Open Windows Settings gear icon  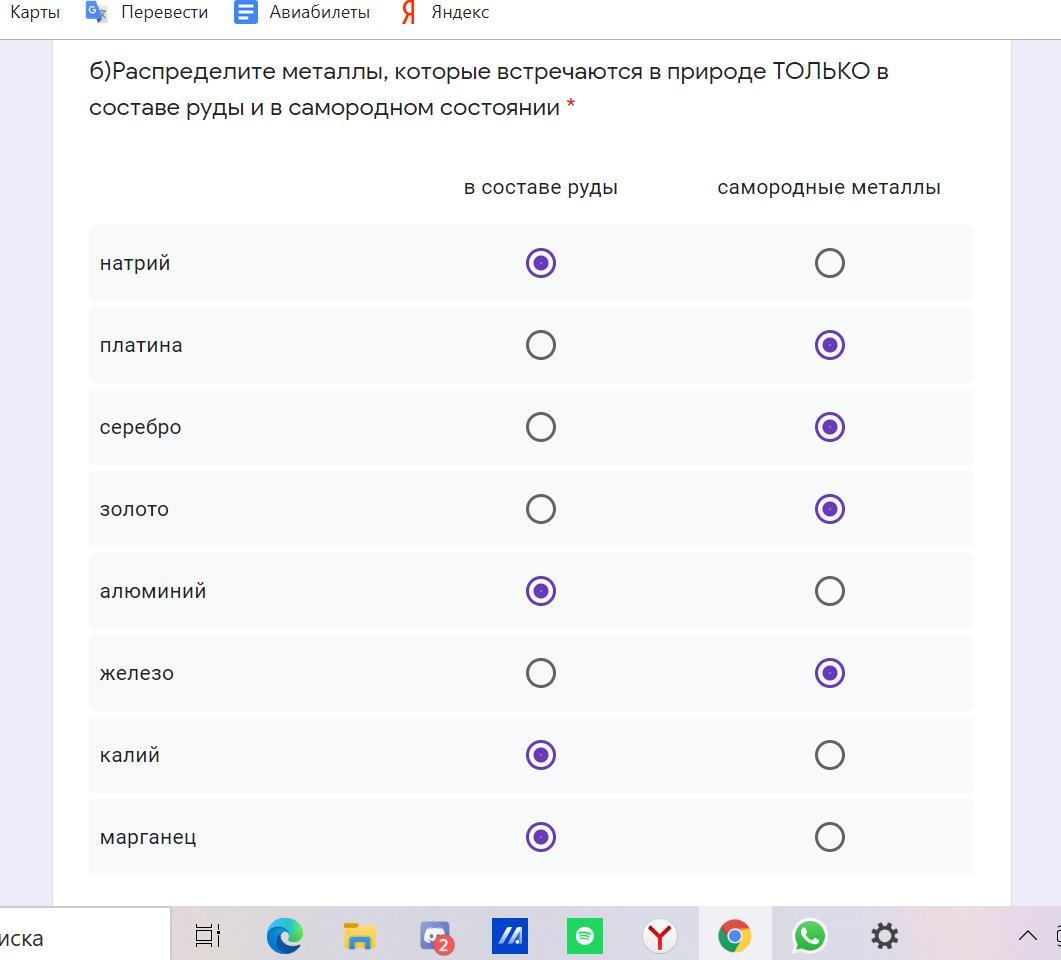tap(885, 936)
